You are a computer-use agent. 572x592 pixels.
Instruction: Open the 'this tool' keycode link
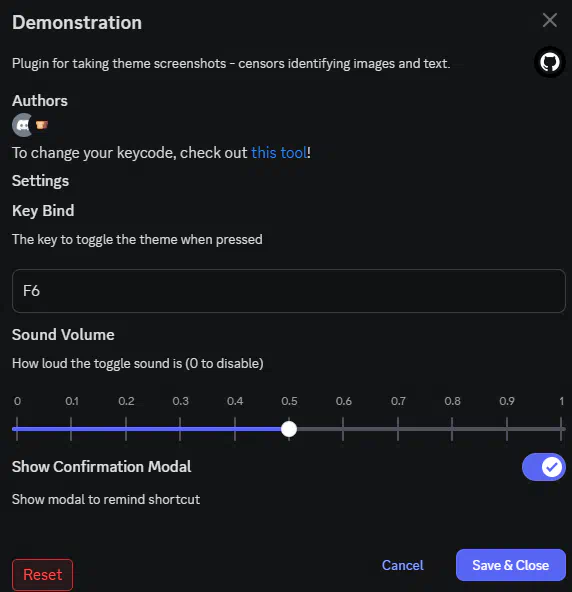pyautogui.click(x=279, y=153)
